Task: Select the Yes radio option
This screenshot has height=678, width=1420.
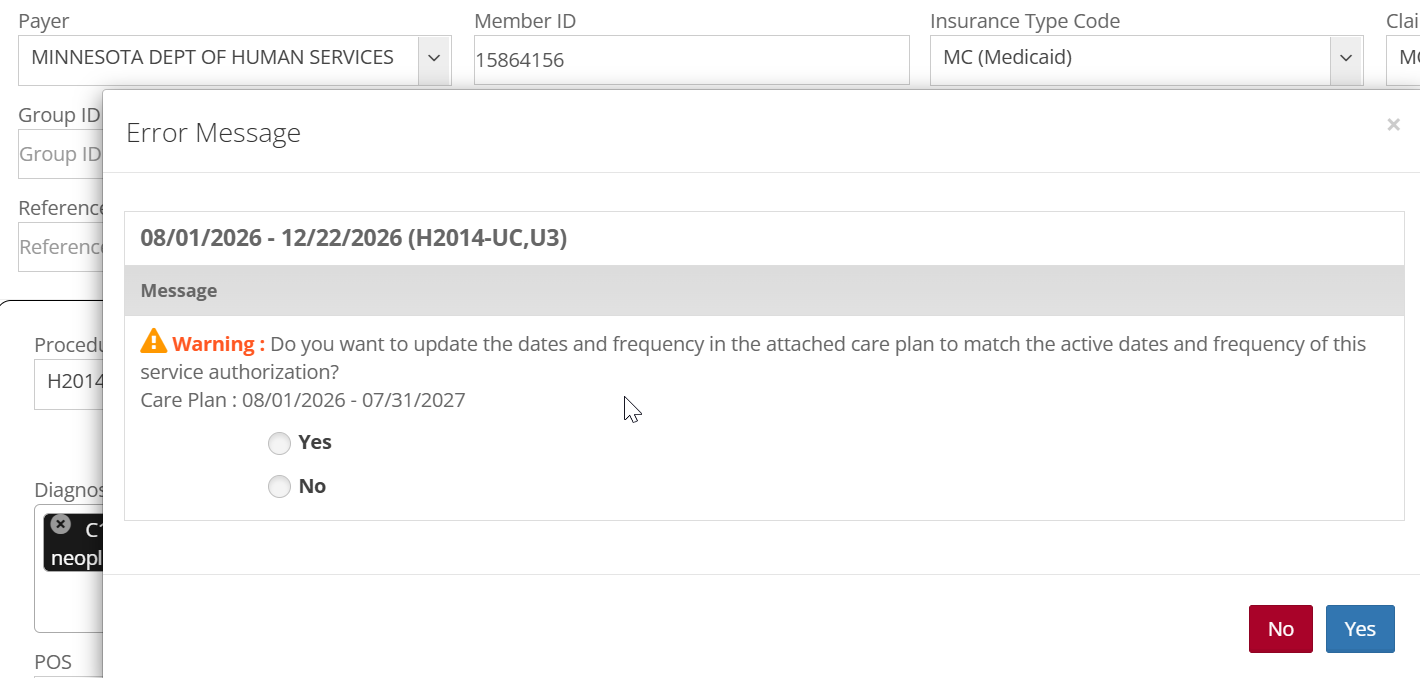Action: pos(279,443)
